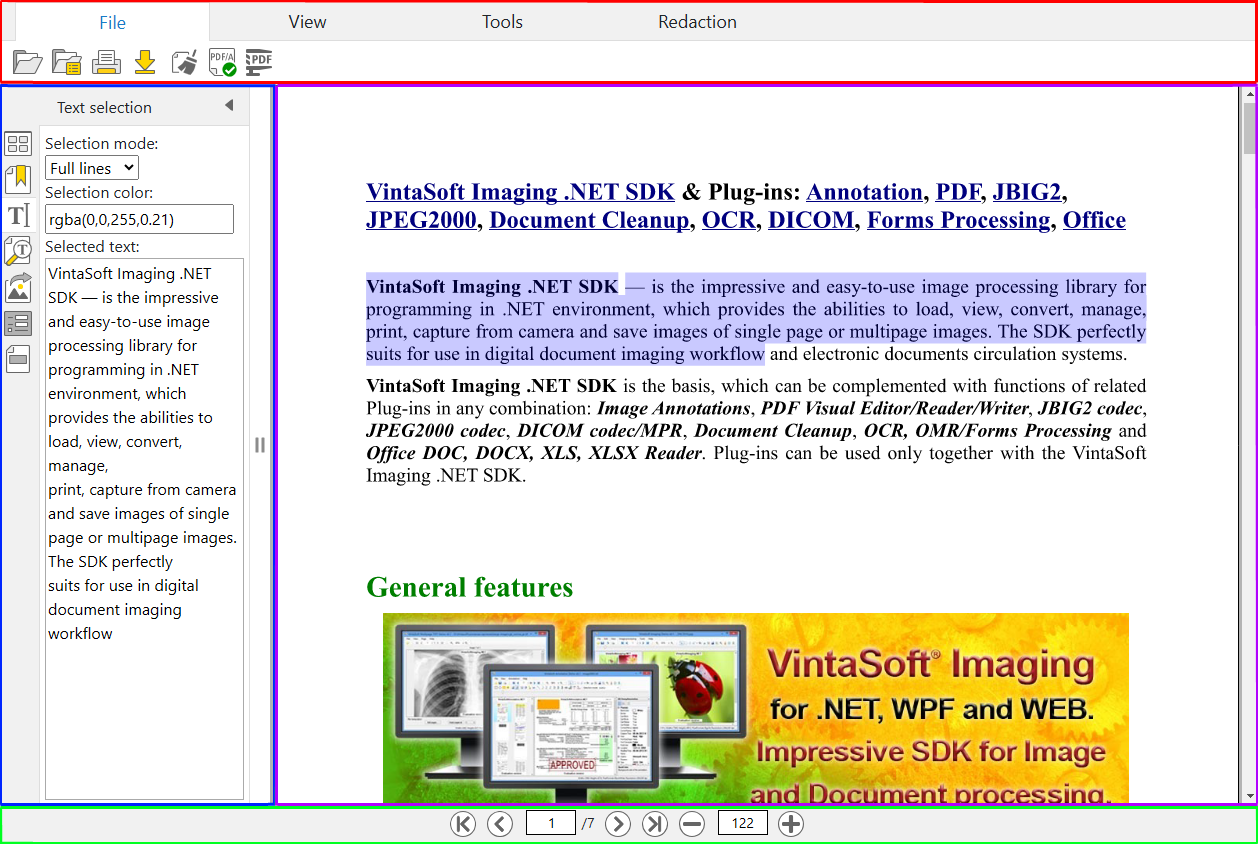This screenshot has height=844, width=1258.
Task: Click the 'Selection mode:' label
Action: (x=102, y=144)
